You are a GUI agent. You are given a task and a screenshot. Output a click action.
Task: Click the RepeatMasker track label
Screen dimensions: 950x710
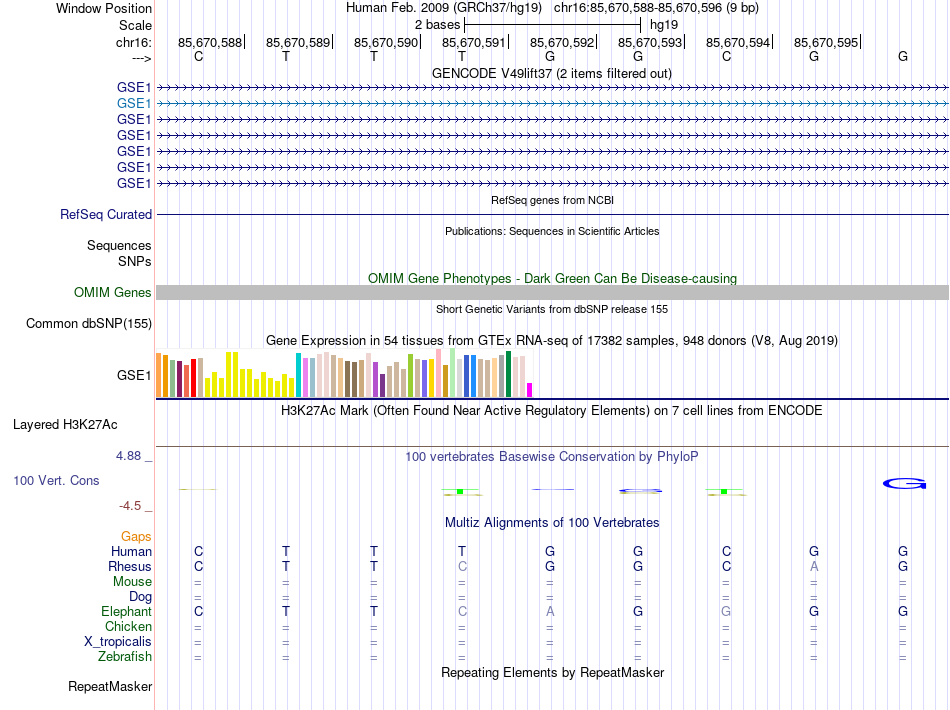(x=110, y=687)
